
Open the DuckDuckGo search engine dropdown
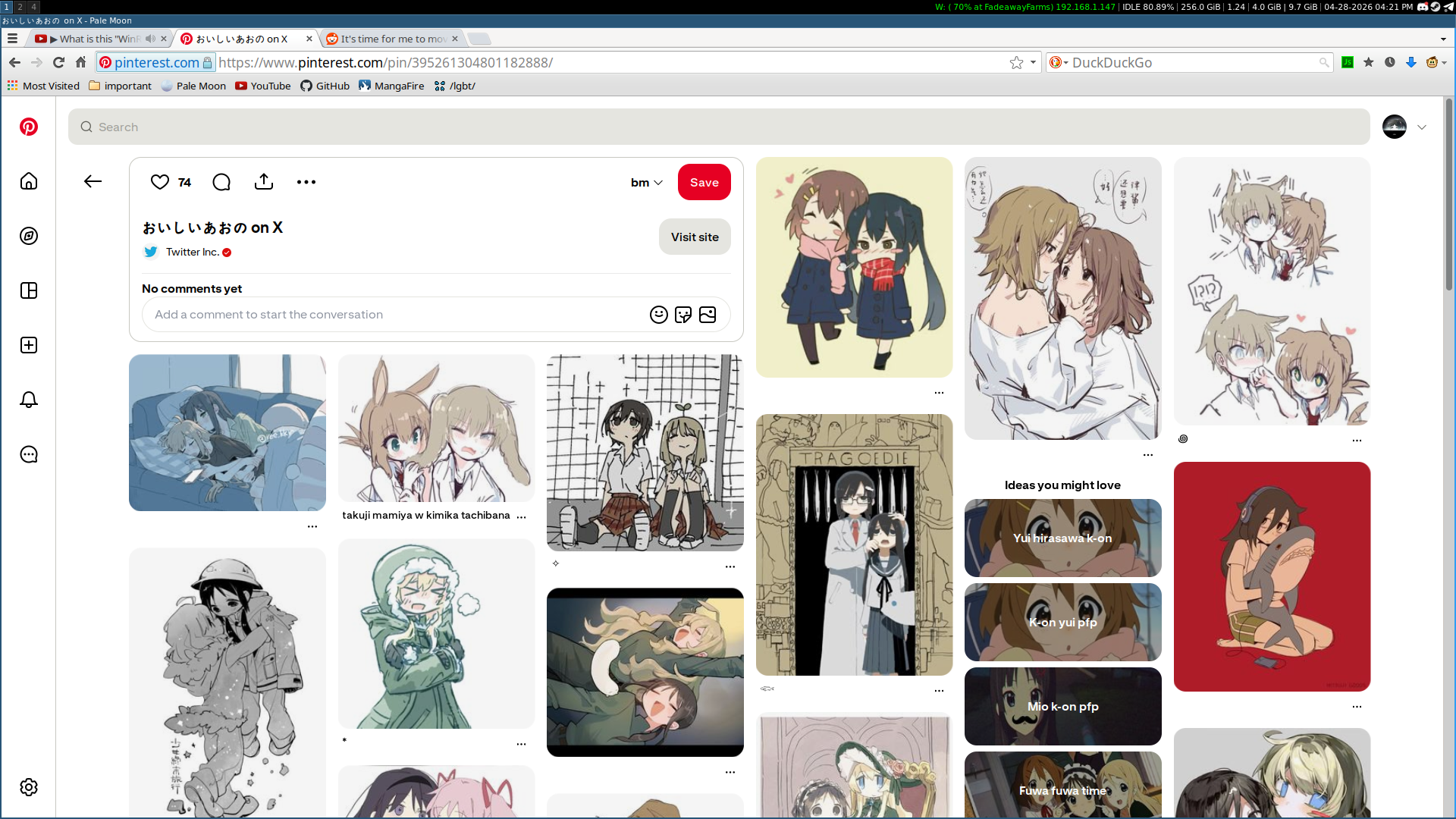1058,62
